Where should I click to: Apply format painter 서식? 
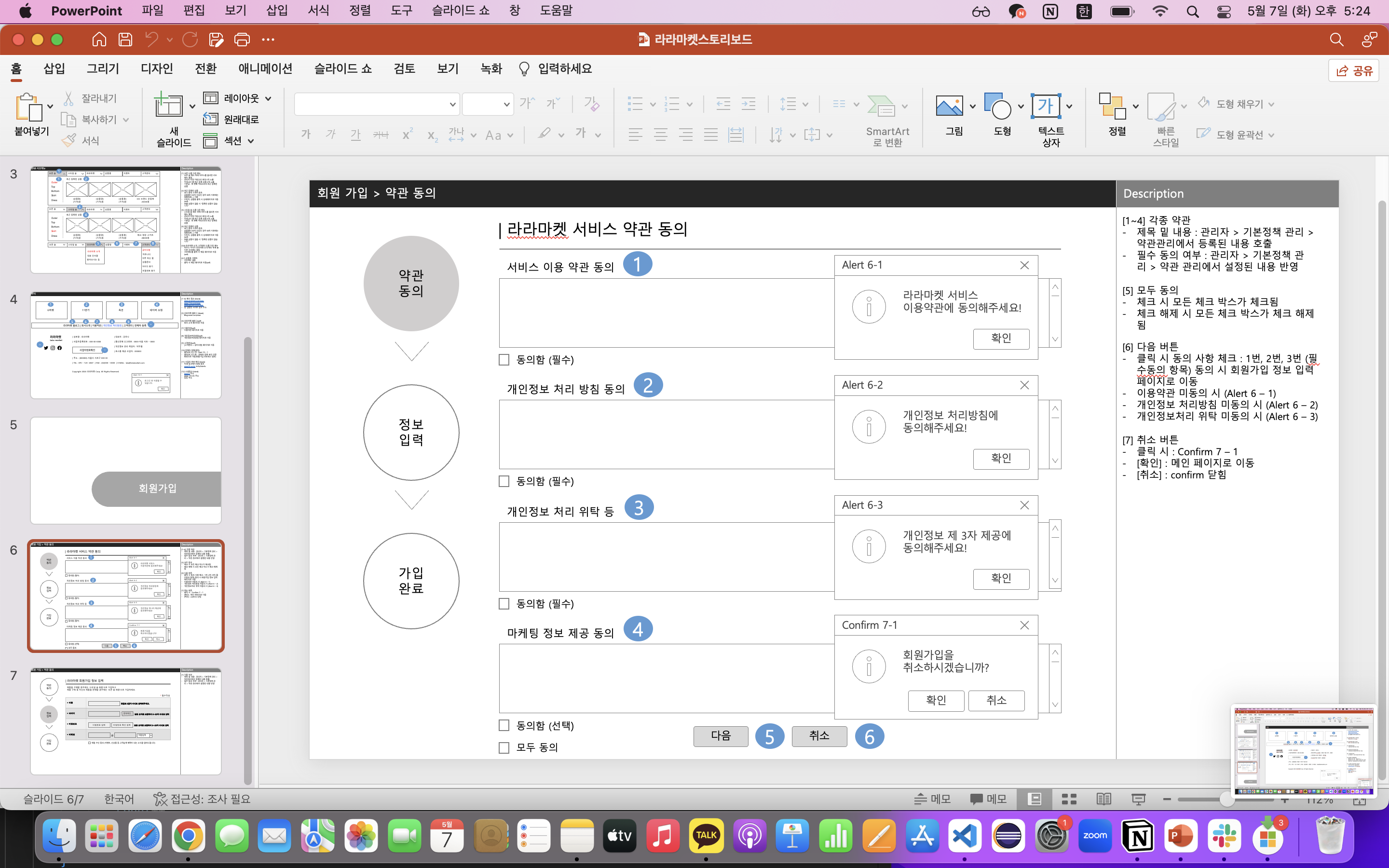coord(81,140)
